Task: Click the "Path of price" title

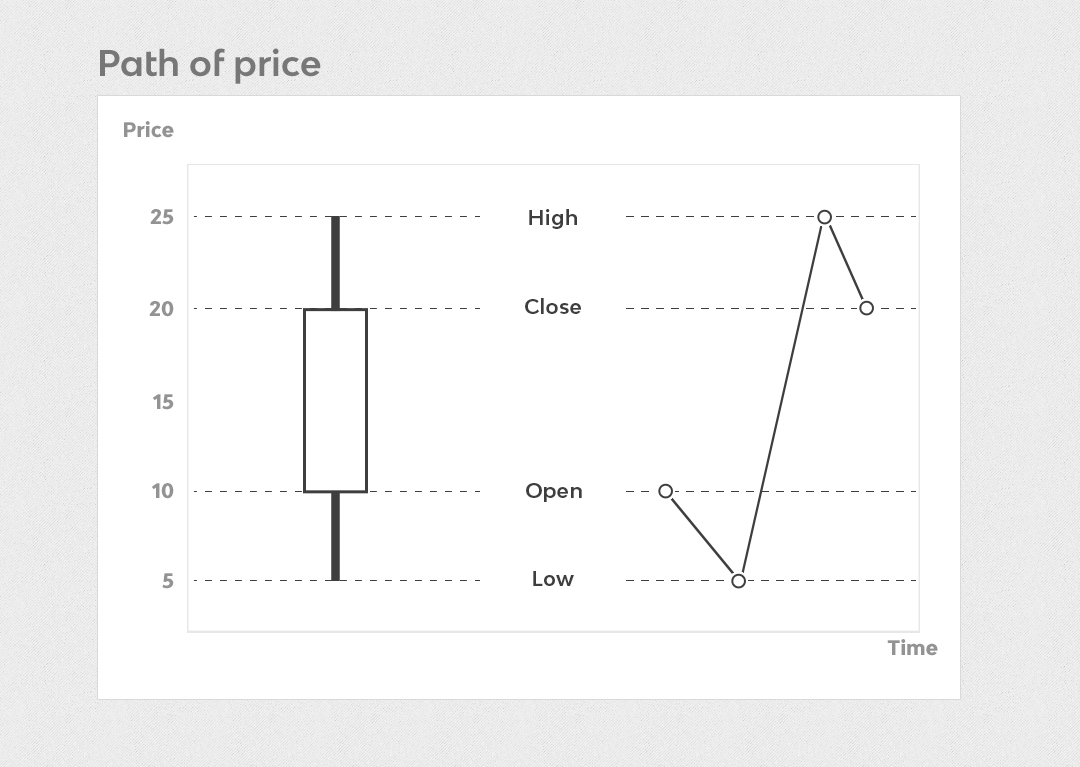Action: 209,65
